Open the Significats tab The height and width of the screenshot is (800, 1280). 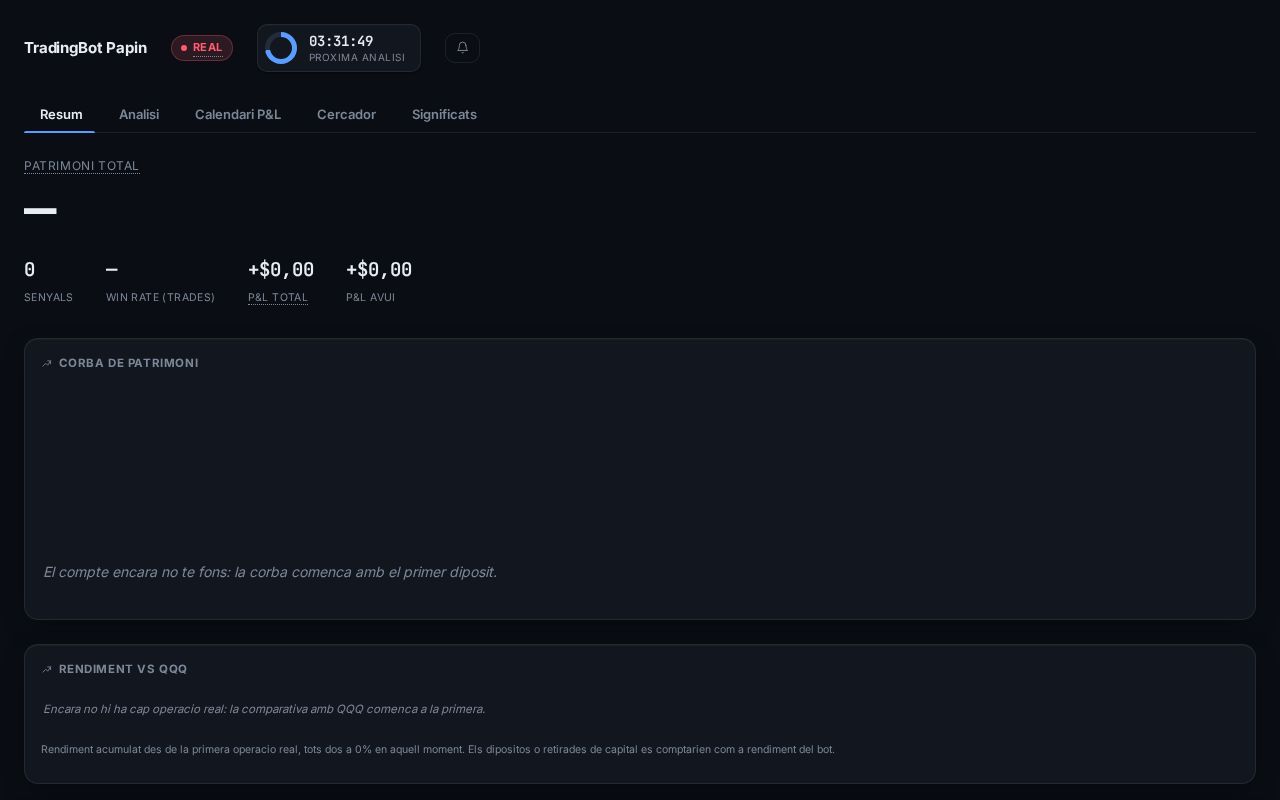click(444, 114)
